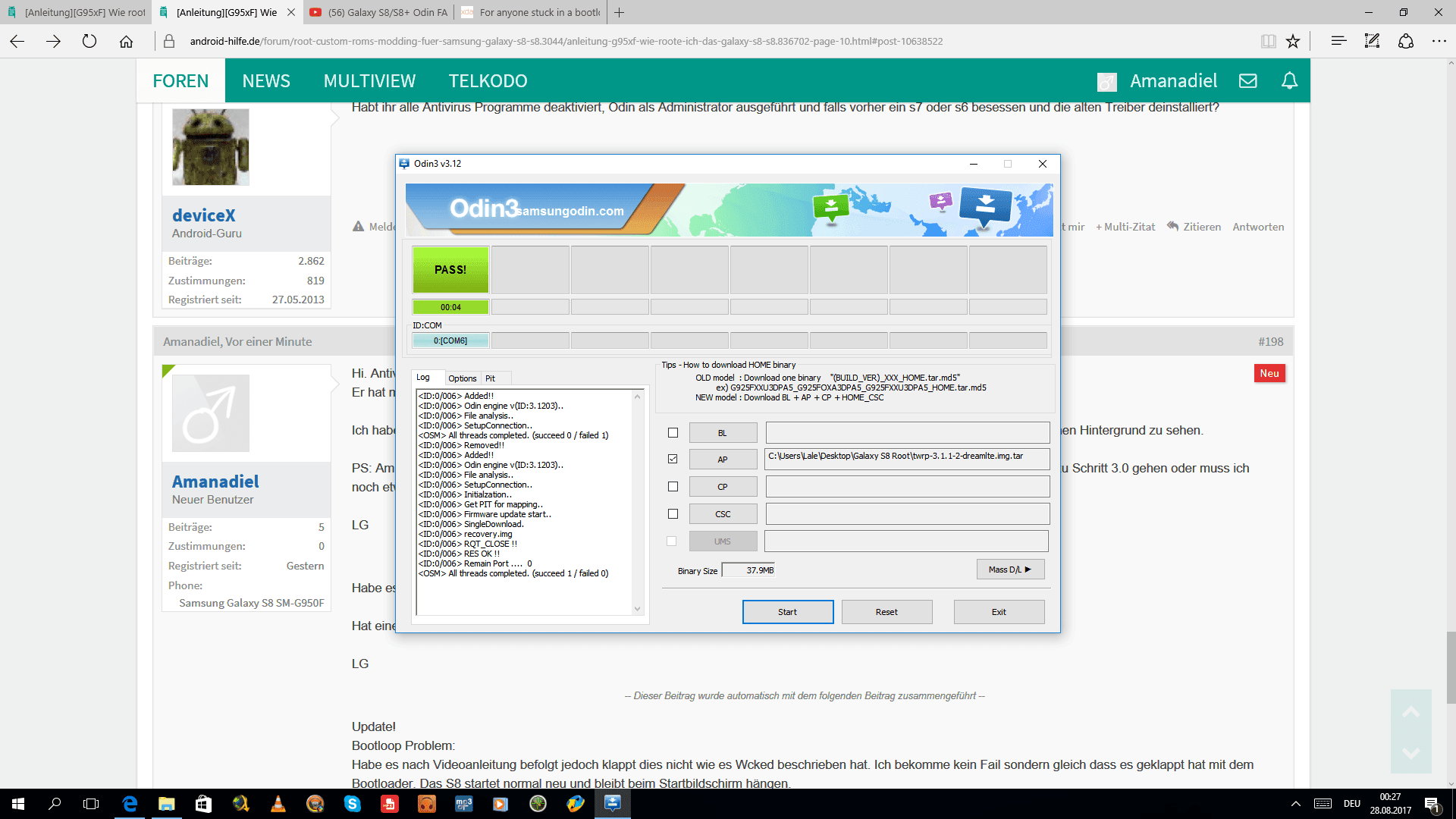
Task: Switch to the Options tab in Odin
Action: click(x=463, y=378)
